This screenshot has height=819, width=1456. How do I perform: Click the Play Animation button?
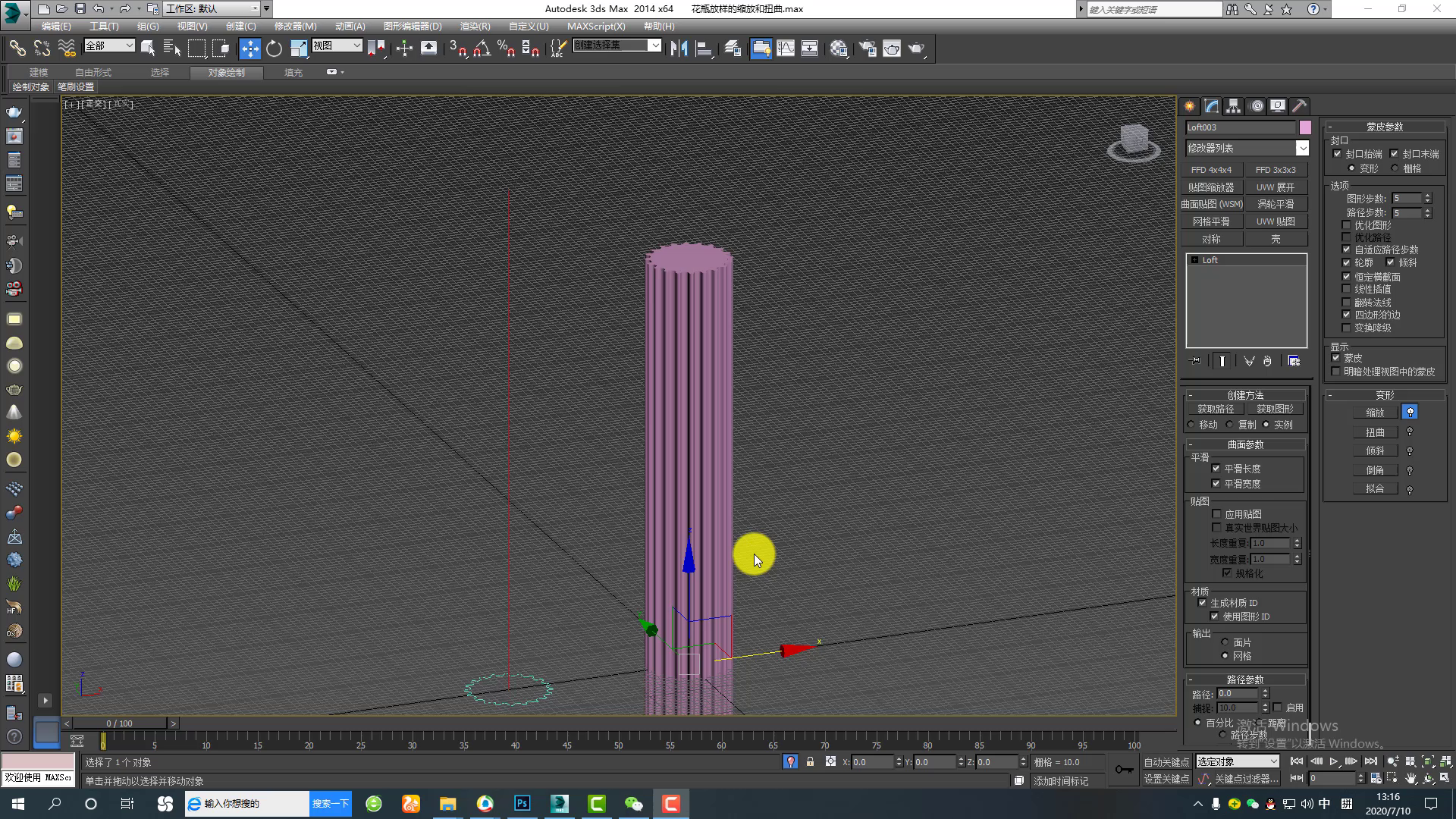pos(1333,761)
